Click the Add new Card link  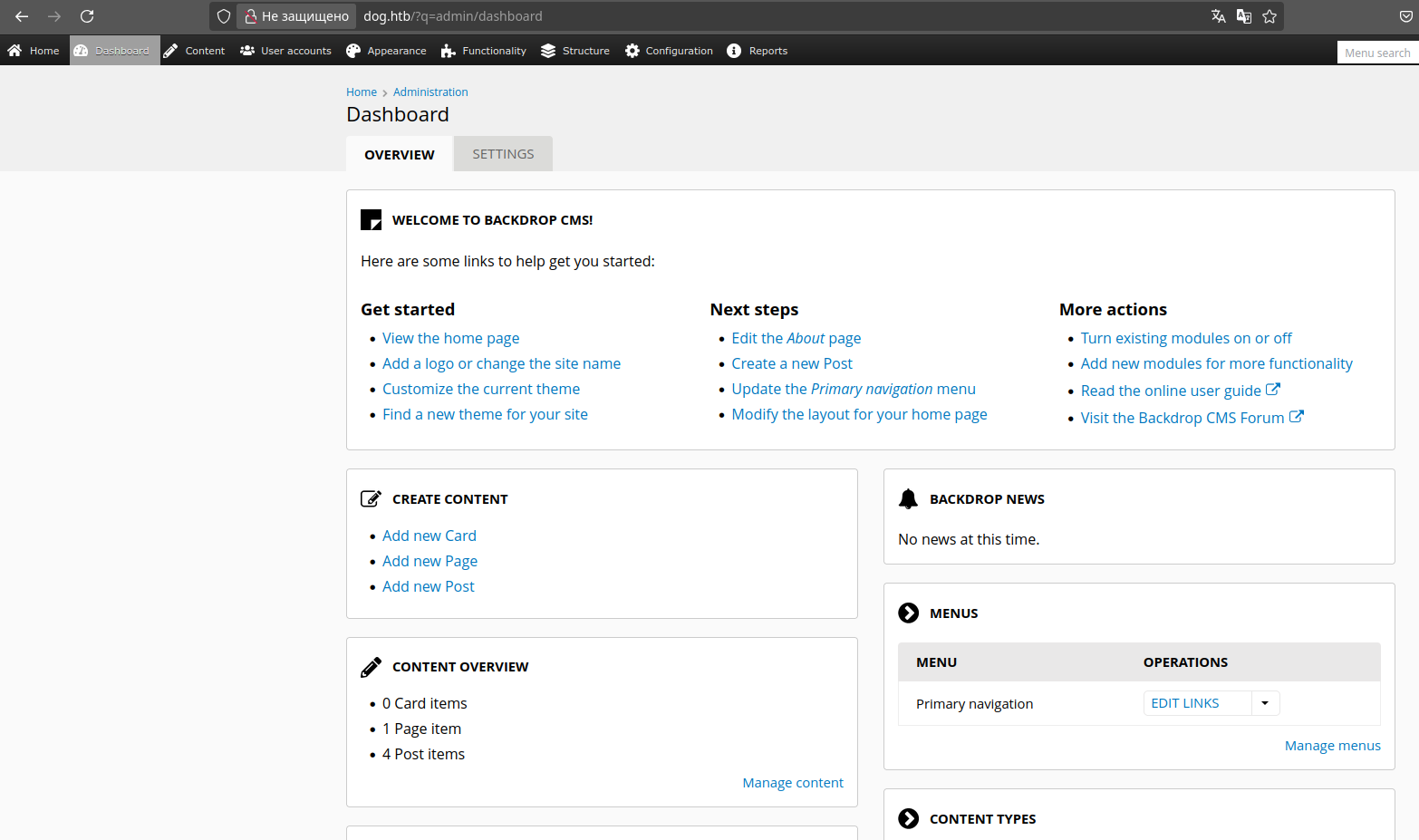pyautogui.click(x=430, y=536)
